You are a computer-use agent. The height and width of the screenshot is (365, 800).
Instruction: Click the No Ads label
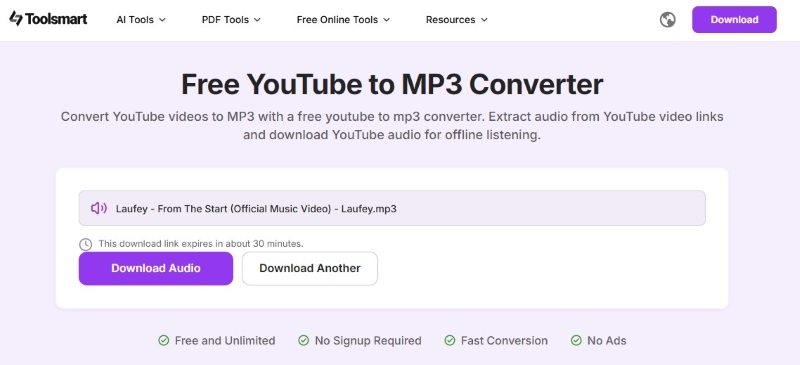click(607, 340)
